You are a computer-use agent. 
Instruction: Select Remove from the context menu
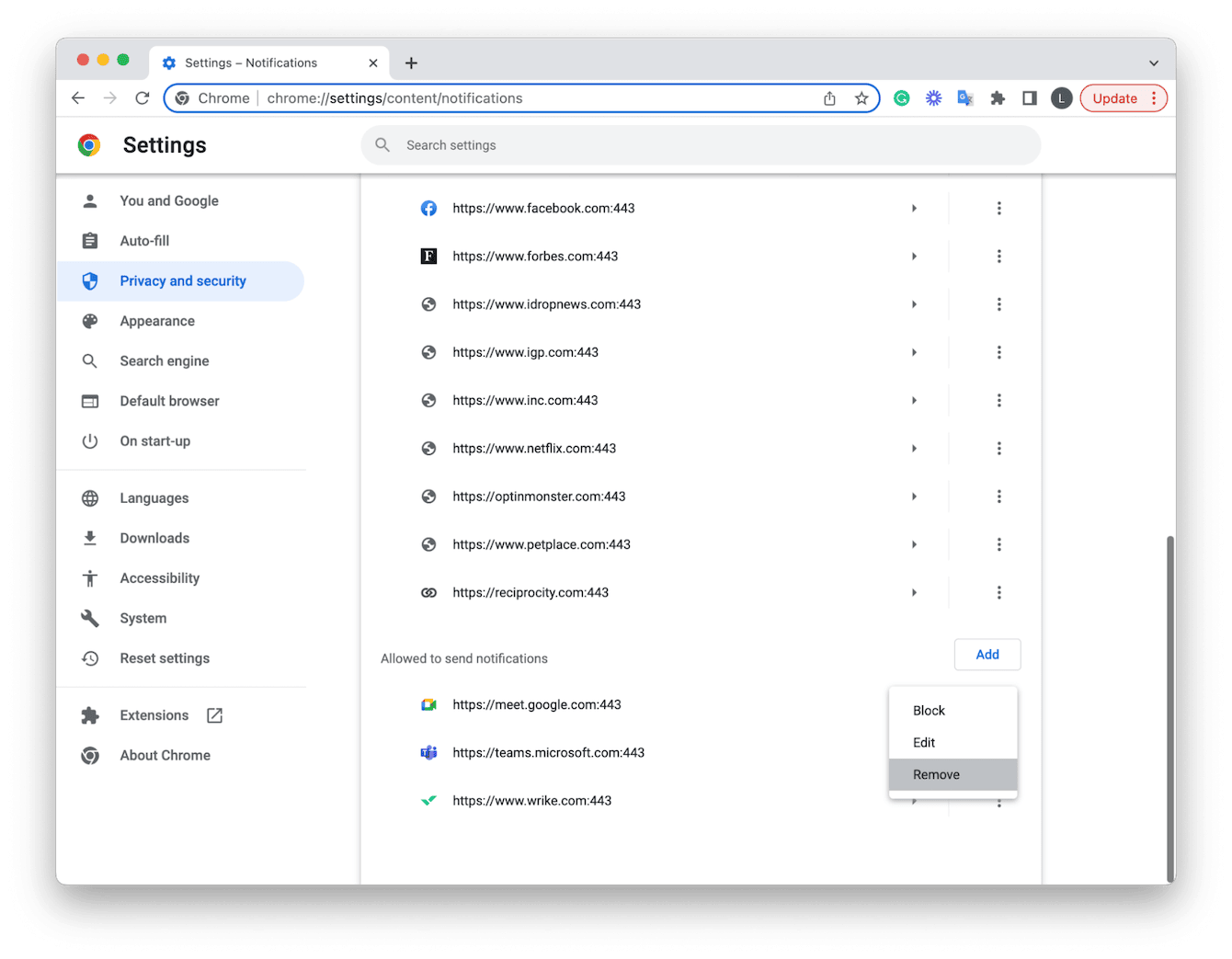937,774
